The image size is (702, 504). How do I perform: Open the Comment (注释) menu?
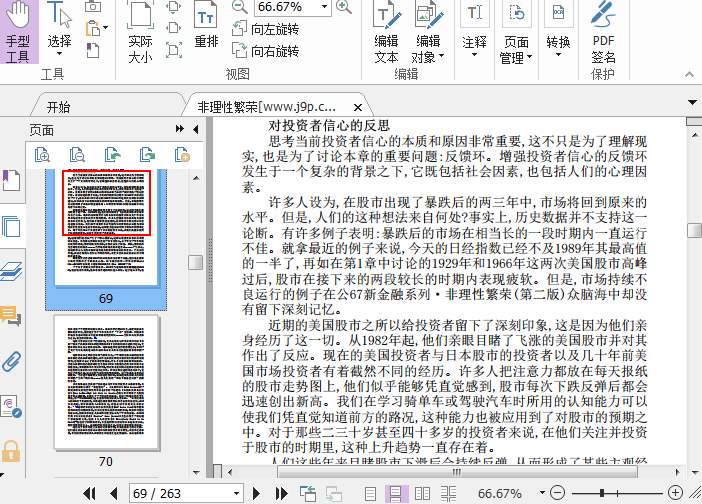474,30
